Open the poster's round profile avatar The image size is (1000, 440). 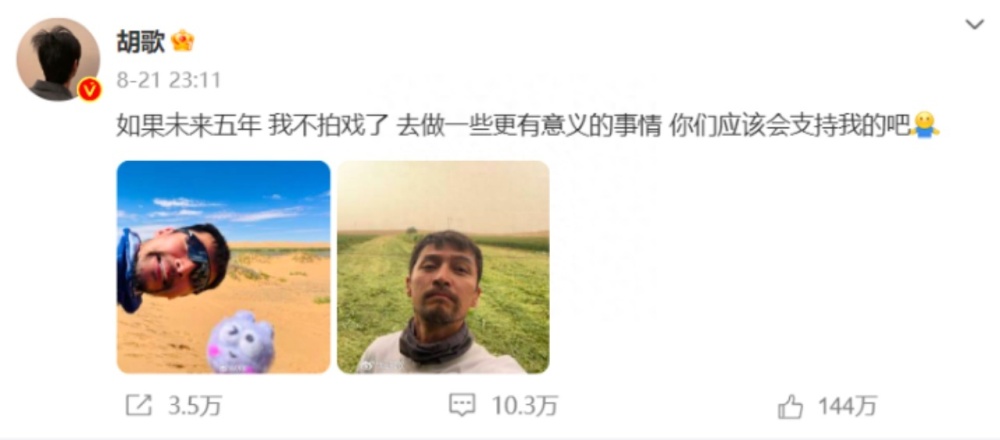(58, 59)
